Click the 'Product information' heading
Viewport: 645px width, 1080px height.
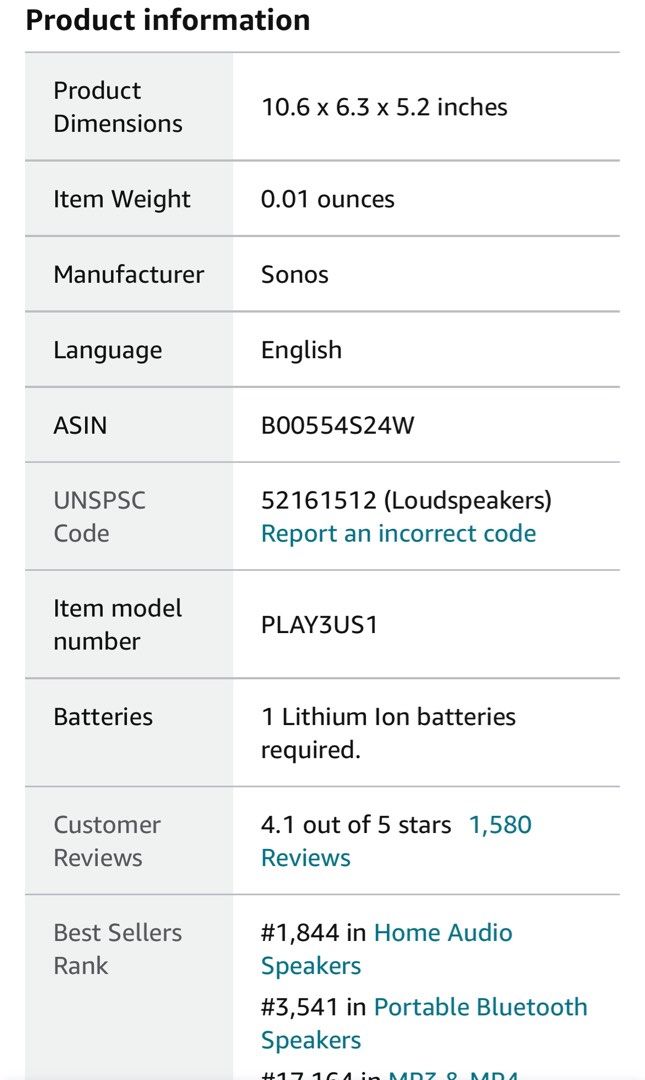click(168, 20)
